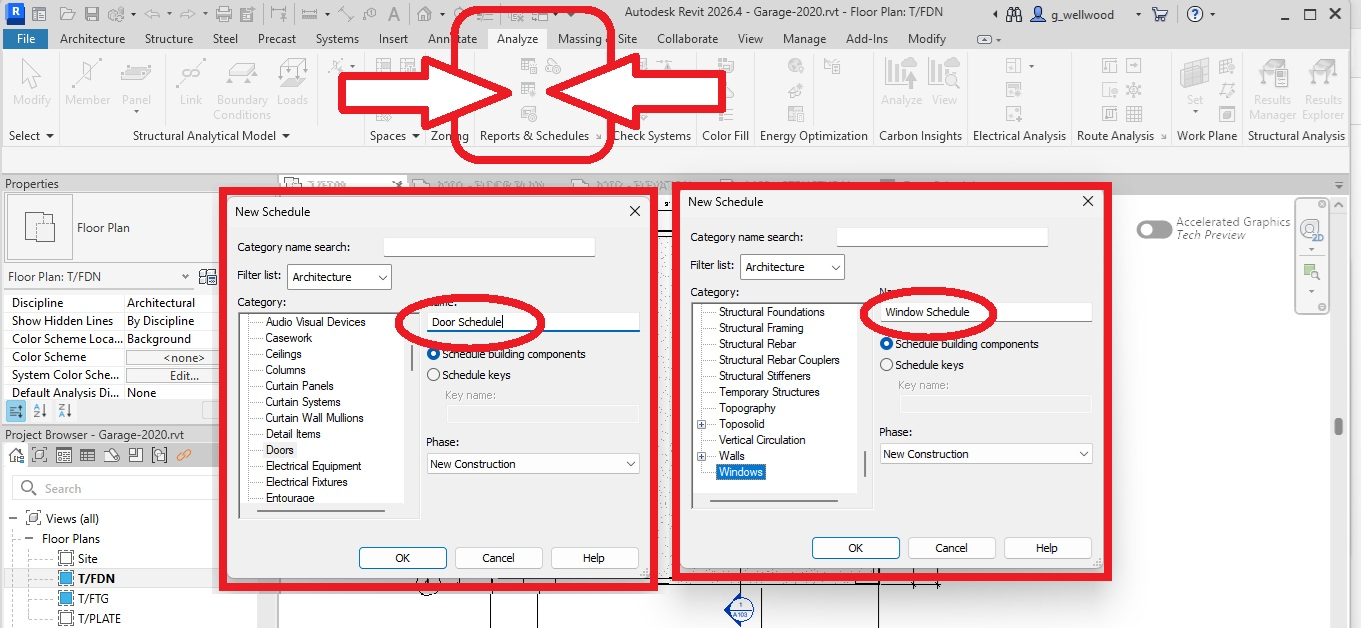The height and width of the screenshot is (628, 1361).
Task: Click the Save icon in quick access toolbar
Action: click(x=91, y=15)
